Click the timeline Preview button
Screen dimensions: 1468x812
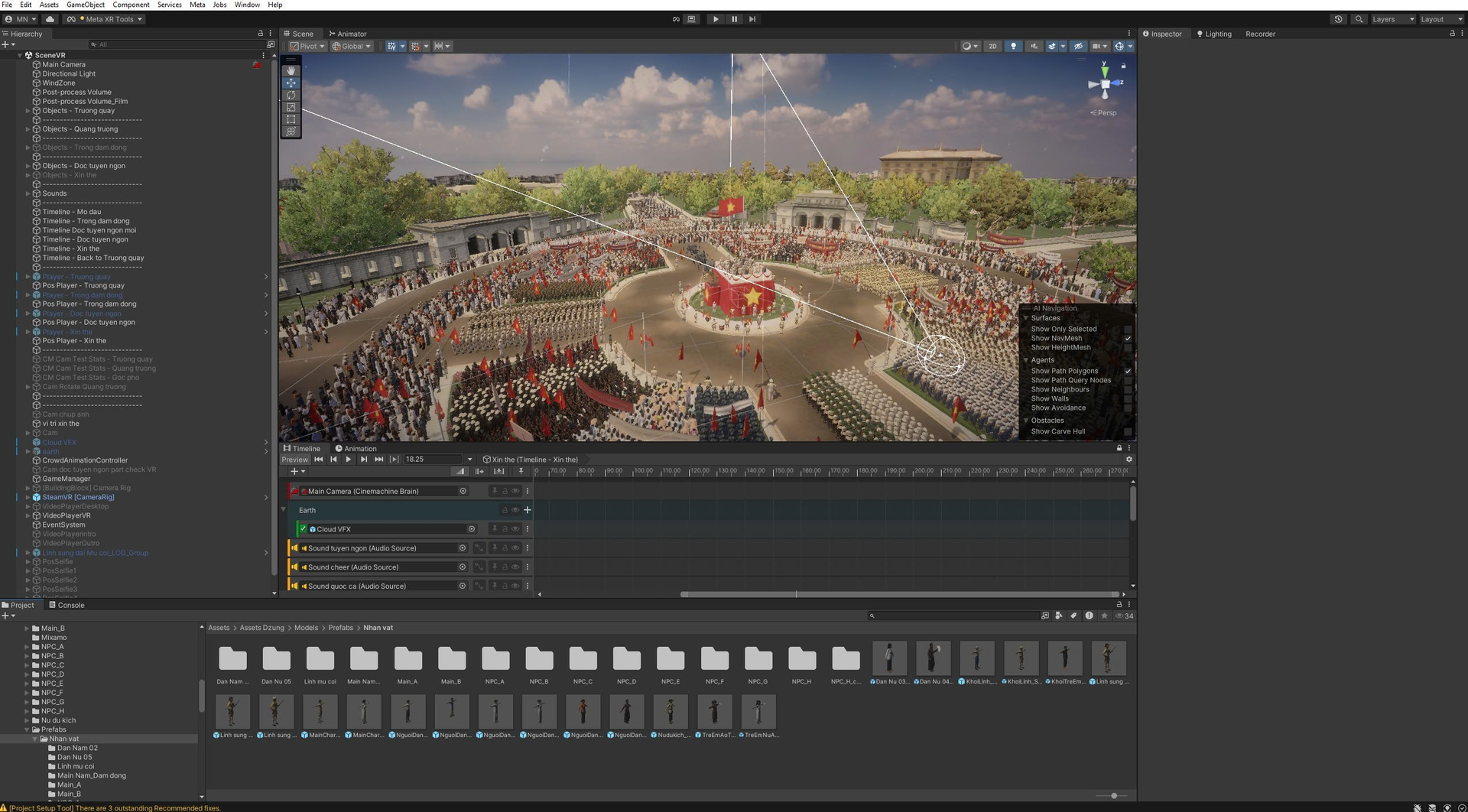click(x=294, y=460)
